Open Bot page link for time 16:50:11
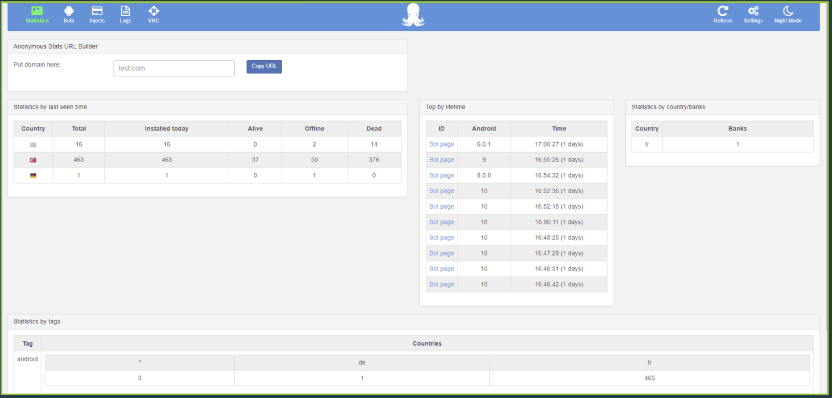833x398 pixels. point(441,222)
